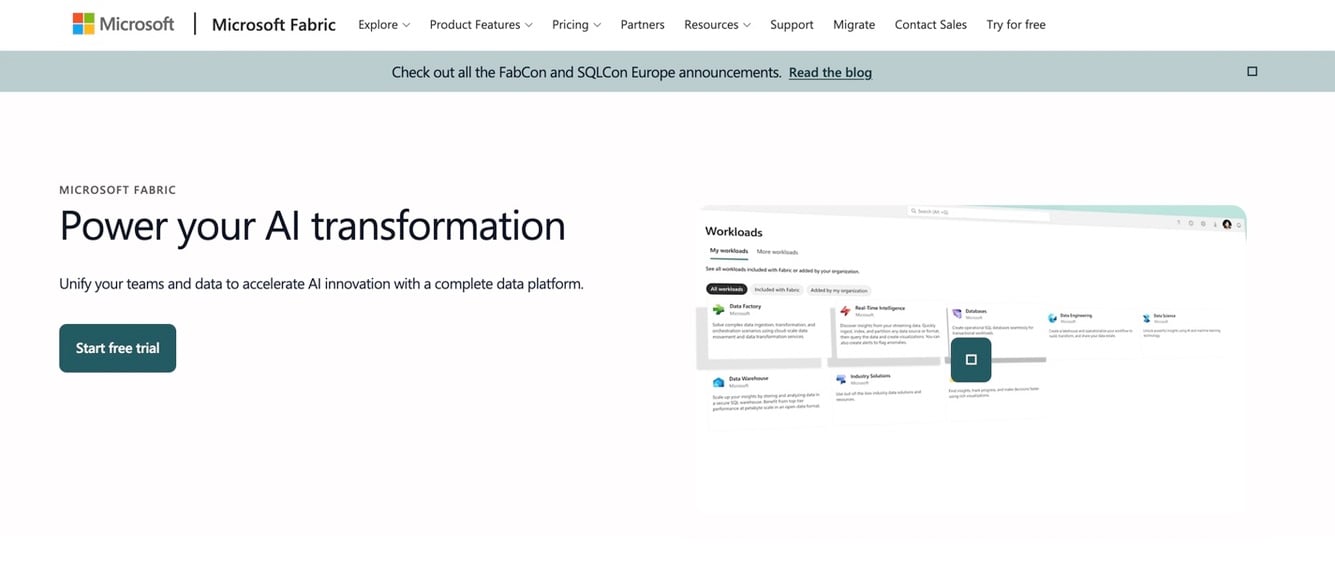Click the Start free trial button
The image size is (1335, 588).
(x=117, y=348)
